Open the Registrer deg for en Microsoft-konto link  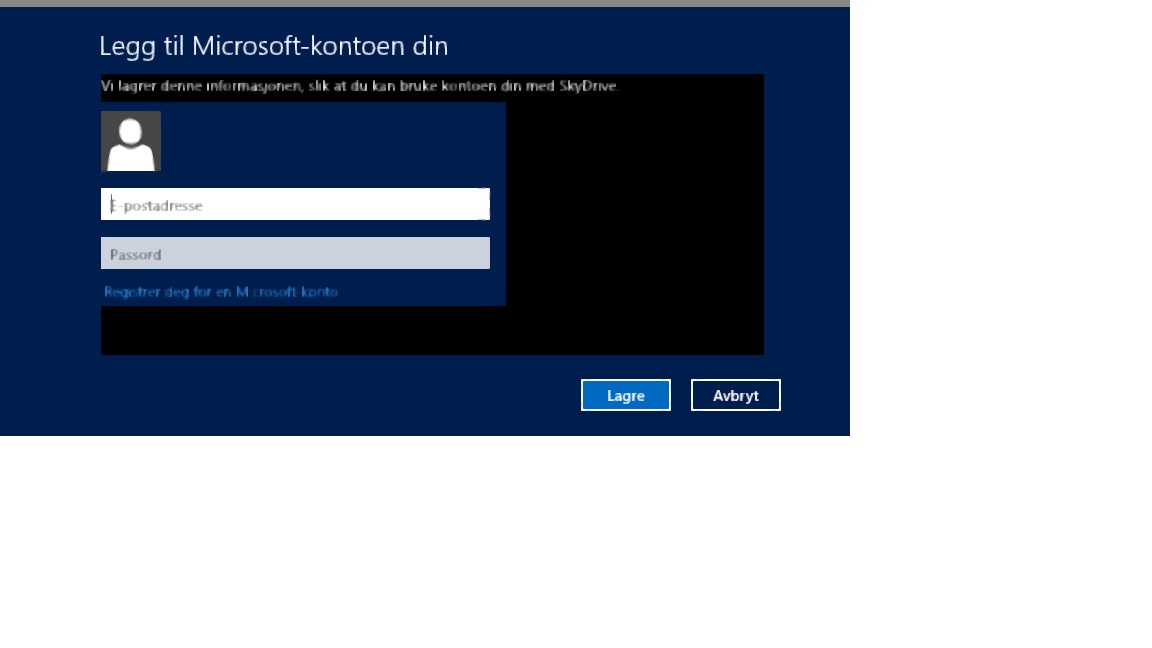click(x=220, y=292)
